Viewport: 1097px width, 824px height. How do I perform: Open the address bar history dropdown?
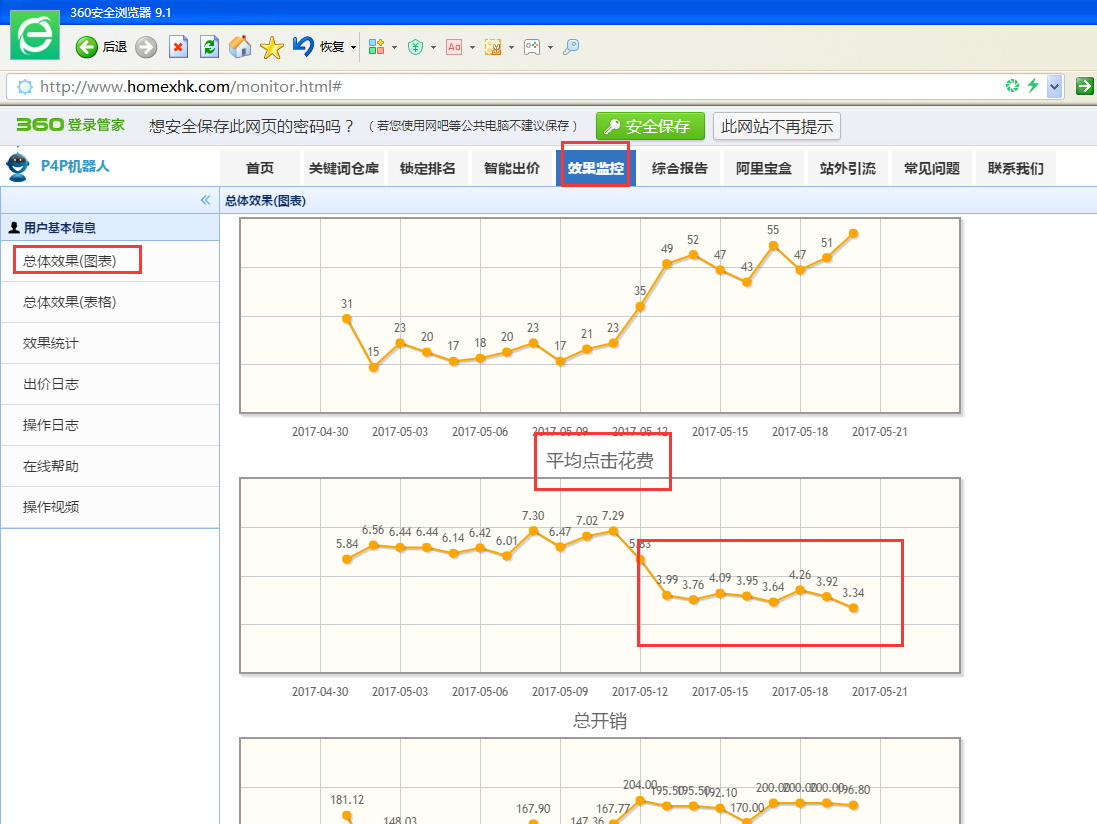coord(1055,87)
